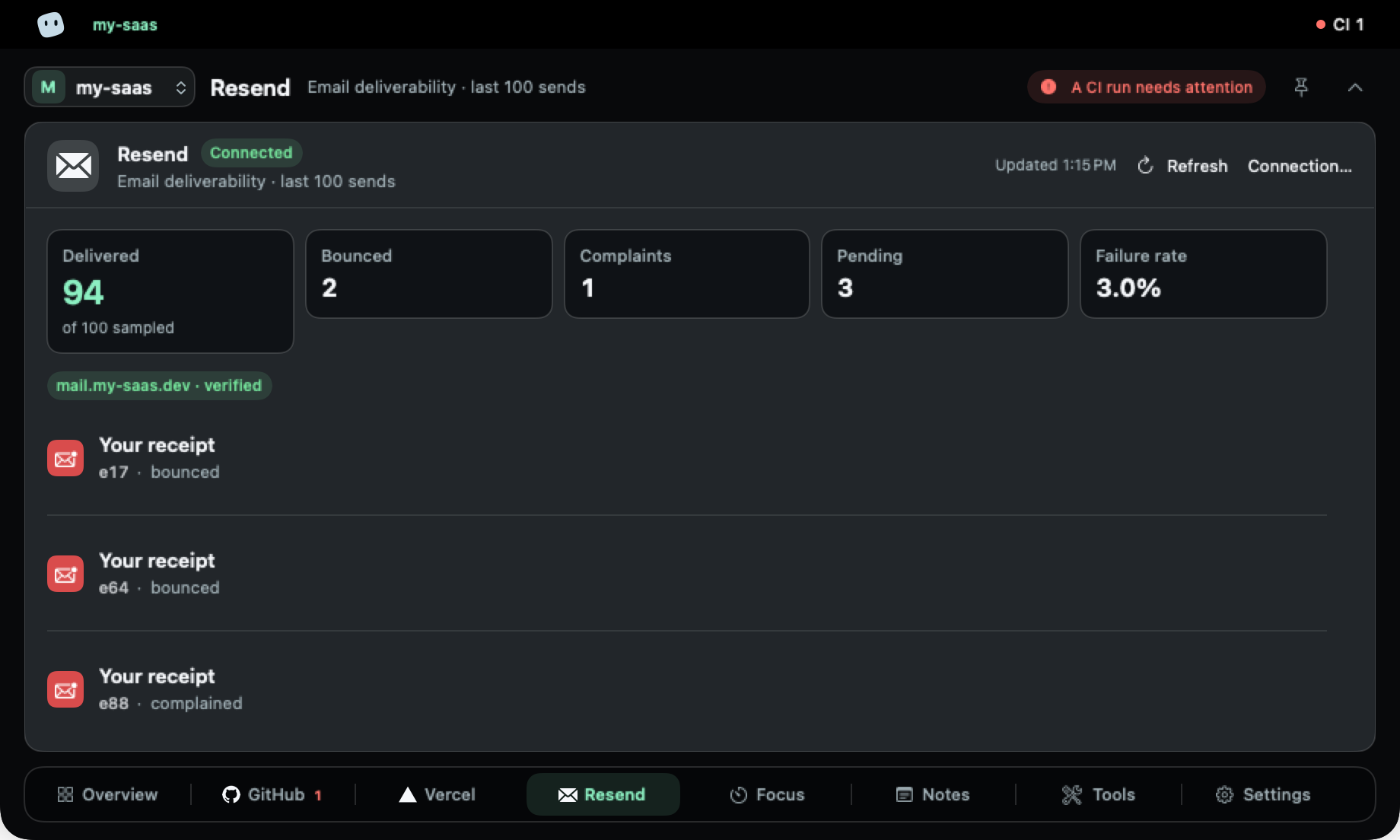
Task: Click the Updated 1:15 PM timestamp
Action: tap(1055, 165)
